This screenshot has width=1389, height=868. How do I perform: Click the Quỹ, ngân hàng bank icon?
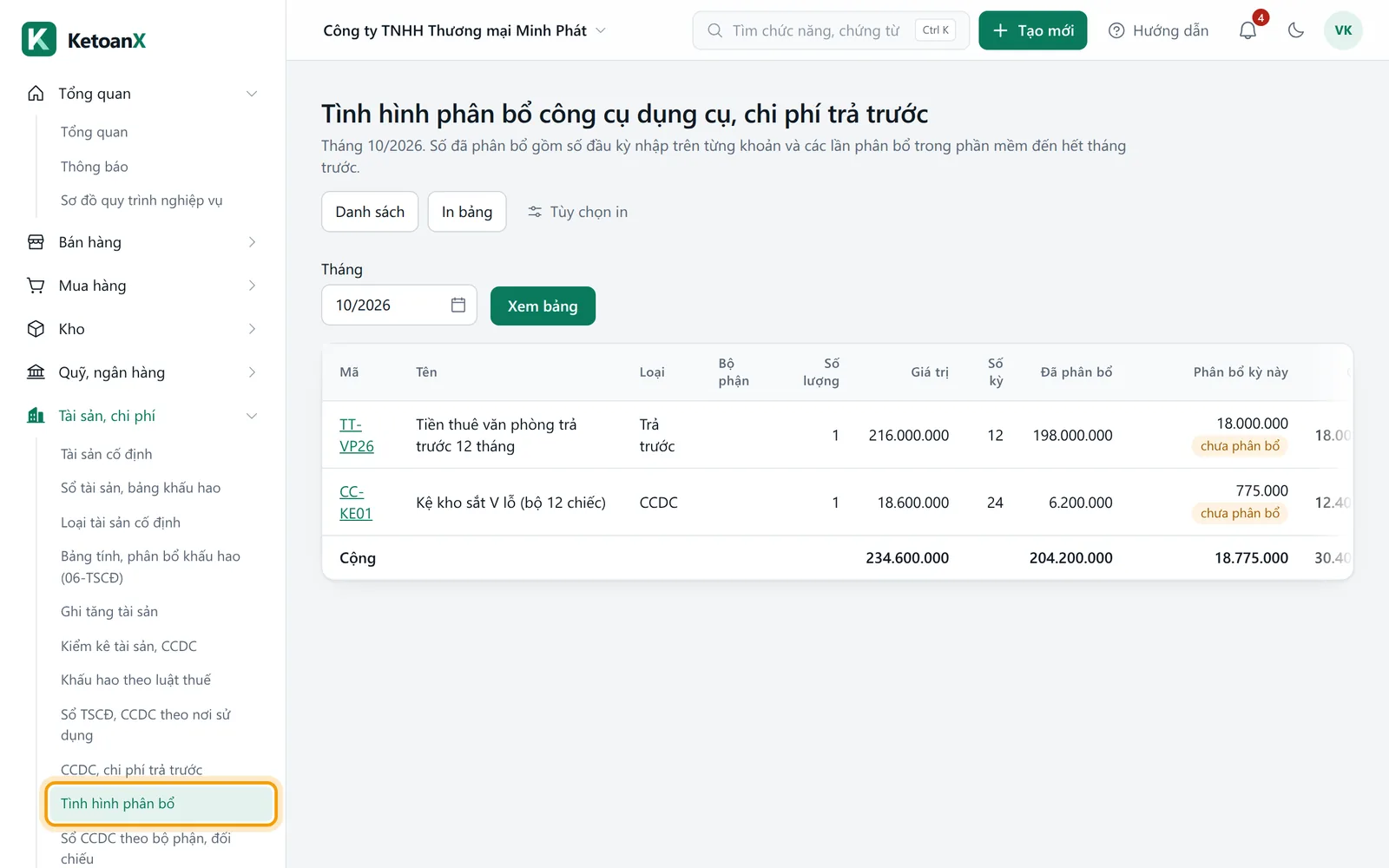point(36,372)
